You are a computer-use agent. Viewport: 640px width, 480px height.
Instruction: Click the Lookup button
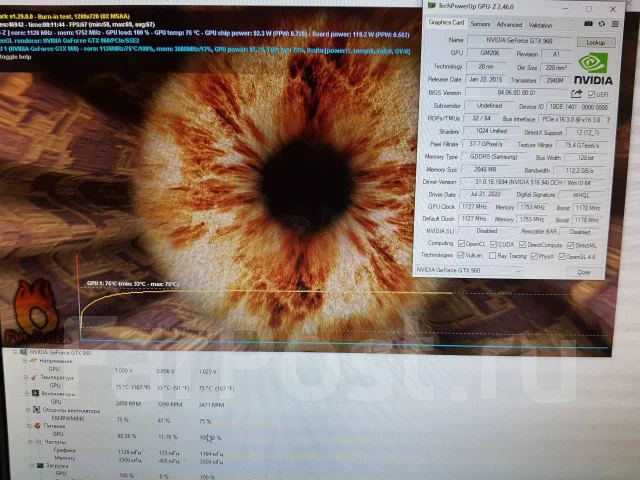tap(596, 42)
